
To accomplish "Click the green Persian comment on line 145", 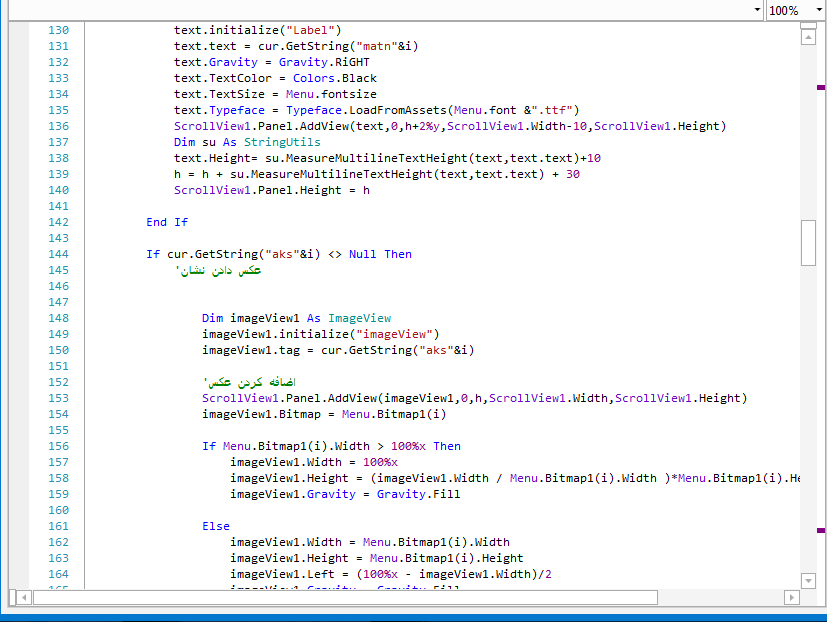I will [218, 270].
